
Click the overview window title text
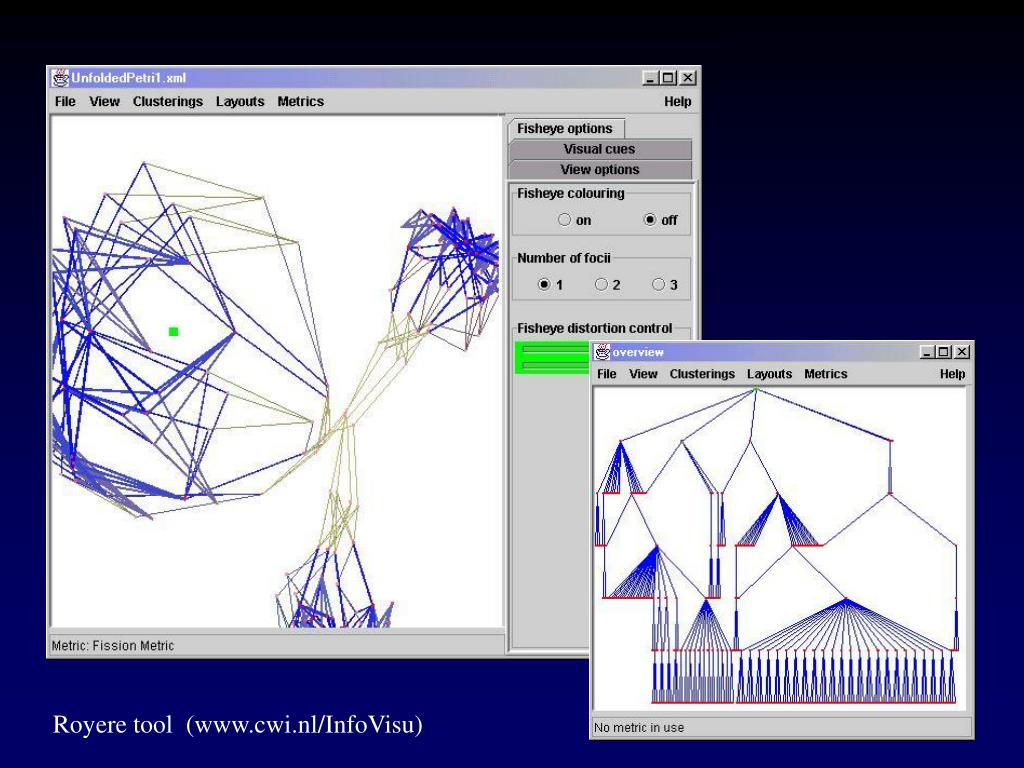tap(638, 352)
